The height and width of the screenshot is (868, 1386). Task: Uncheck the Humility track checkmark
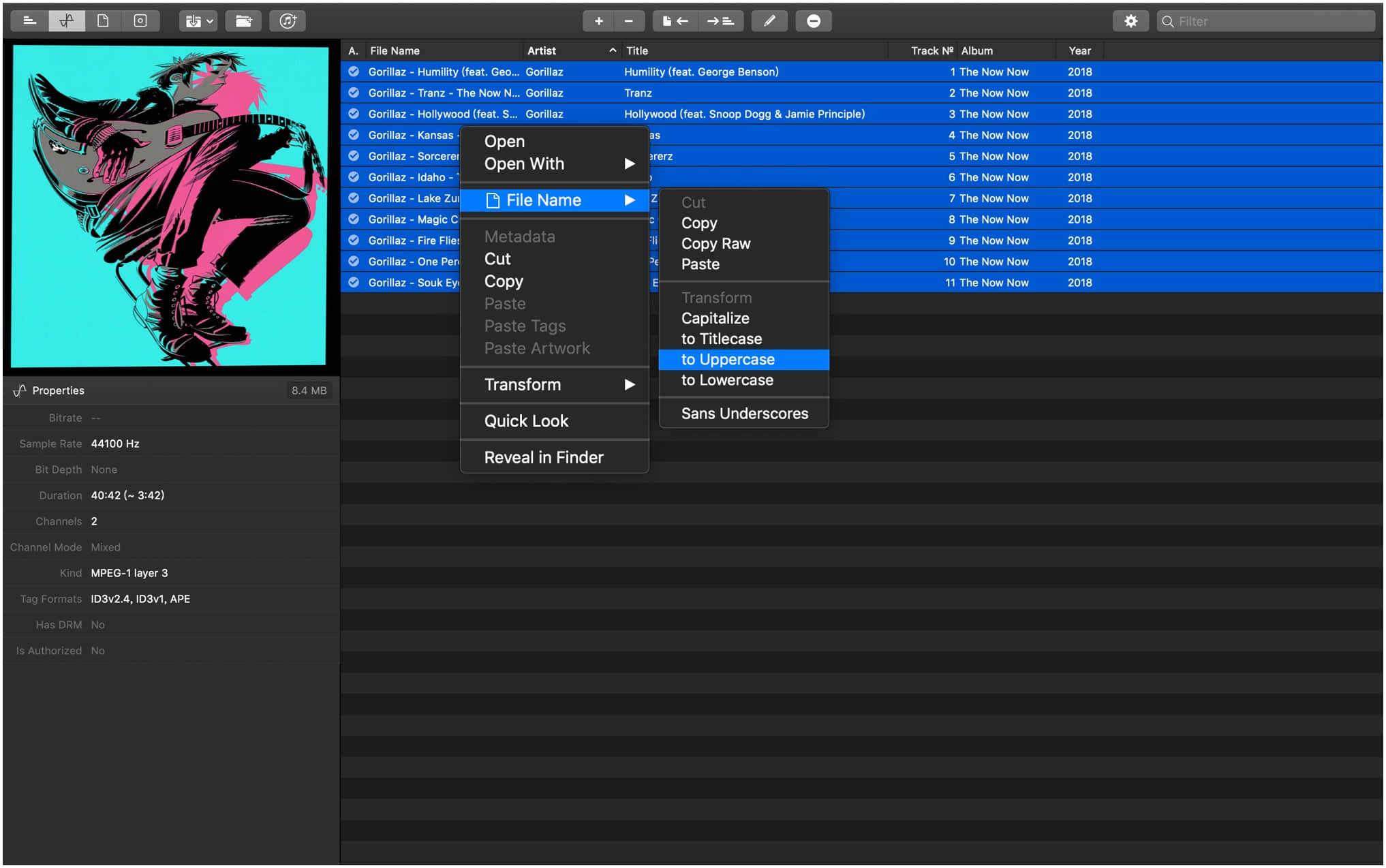(354, 72)
